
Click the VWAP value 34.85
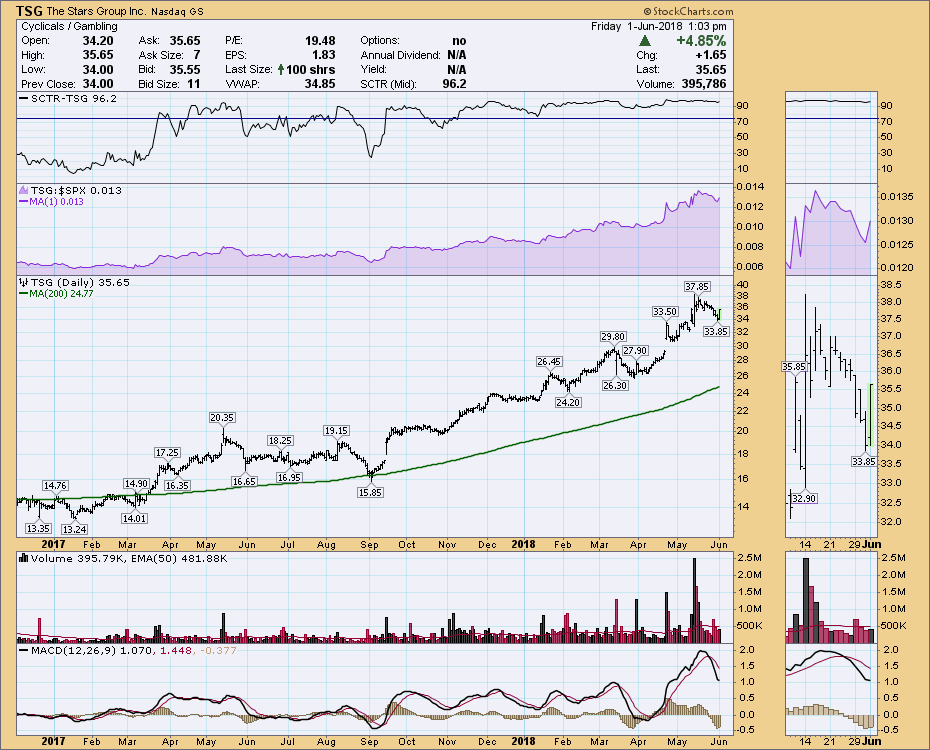320,84
